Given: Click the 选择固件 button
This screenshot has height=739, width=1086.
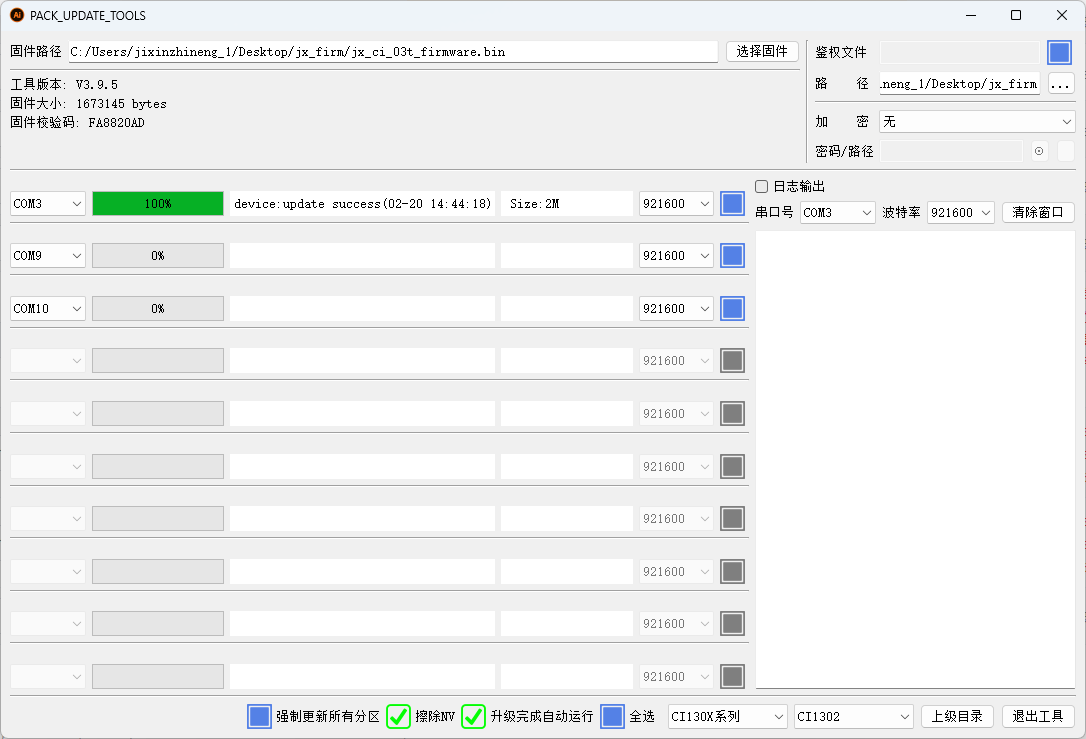Looking at the screenshot, I should tap(761, 52).
